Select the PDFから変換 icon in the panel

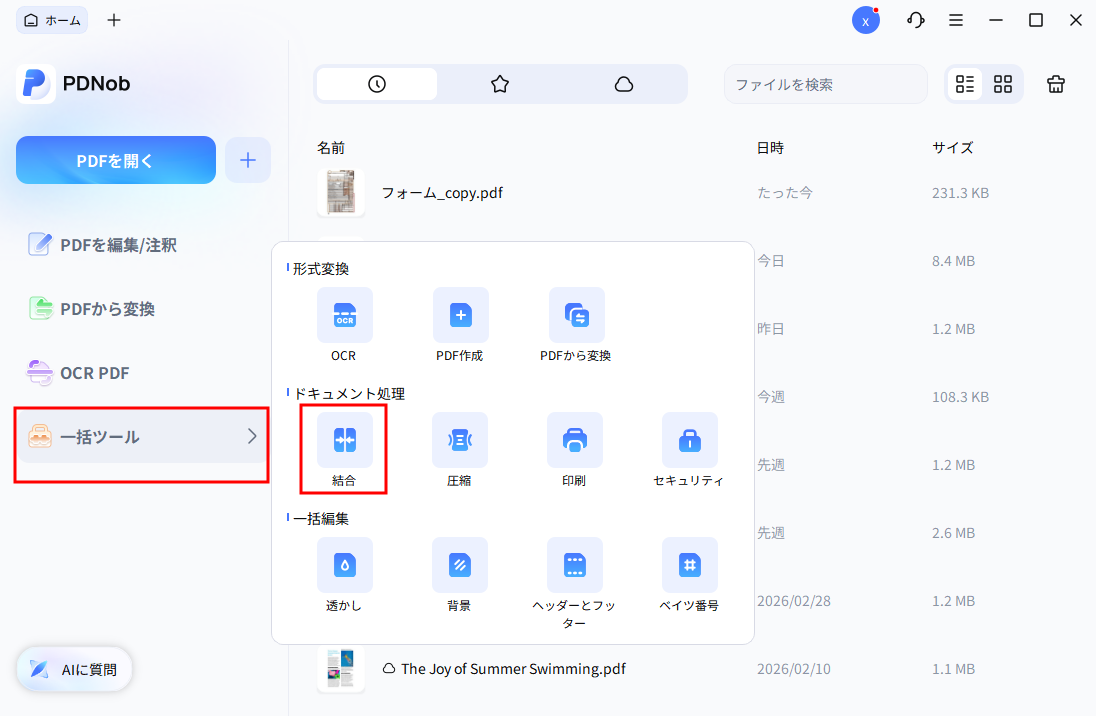575,315
